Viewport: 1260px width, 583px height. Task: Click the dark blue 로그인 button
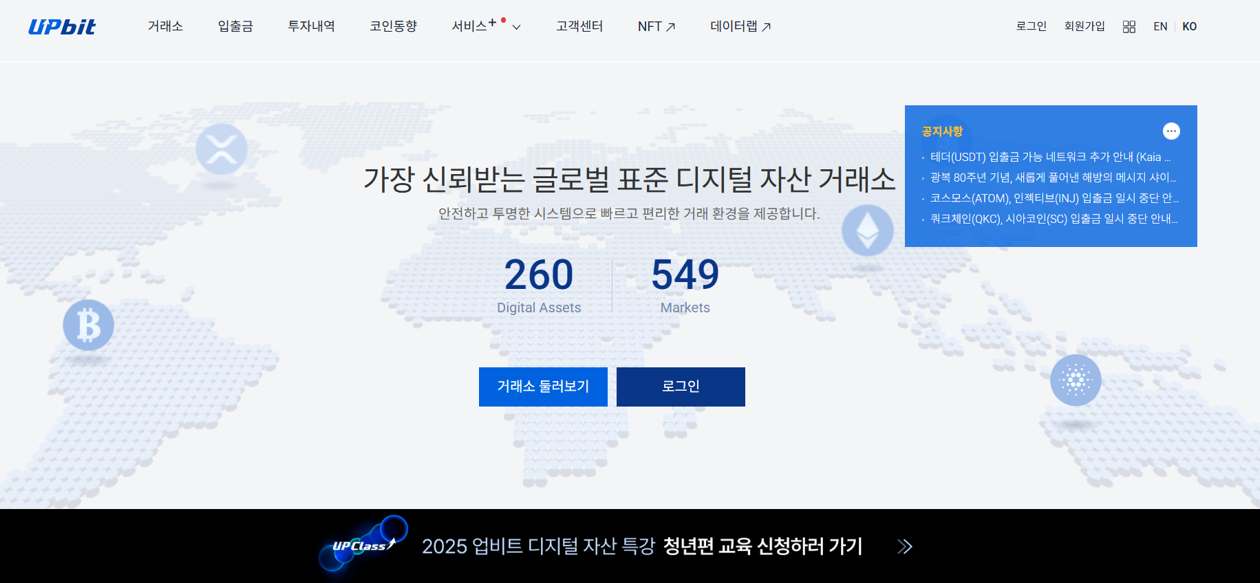click(680, 386)
